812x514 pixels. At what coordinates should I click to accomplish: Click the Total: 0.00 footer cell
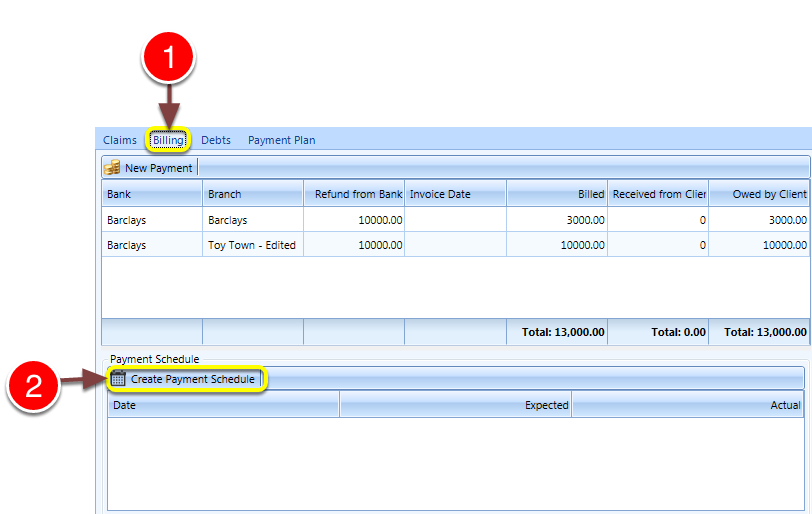658,332
